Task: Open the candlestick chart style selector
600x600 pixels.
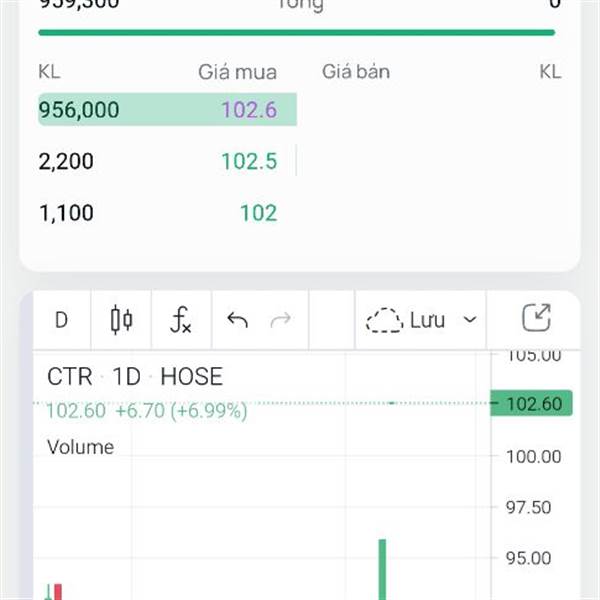Action: tap(121, 320)
